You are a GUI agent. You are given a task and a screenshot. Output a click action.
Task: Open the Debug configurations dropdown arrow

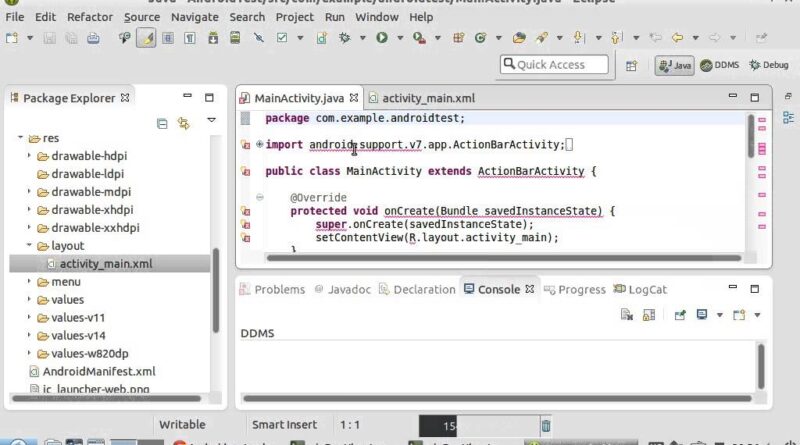point(363,38)
